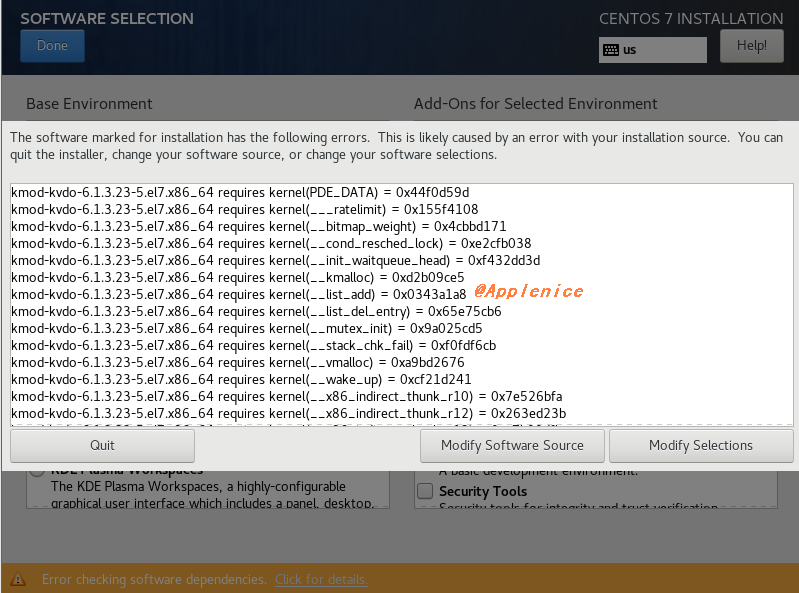Viewport: 799px width, 593px height.
Task: Click the Add-Ons for Selected Environment heading
Action: pos(536,104)
